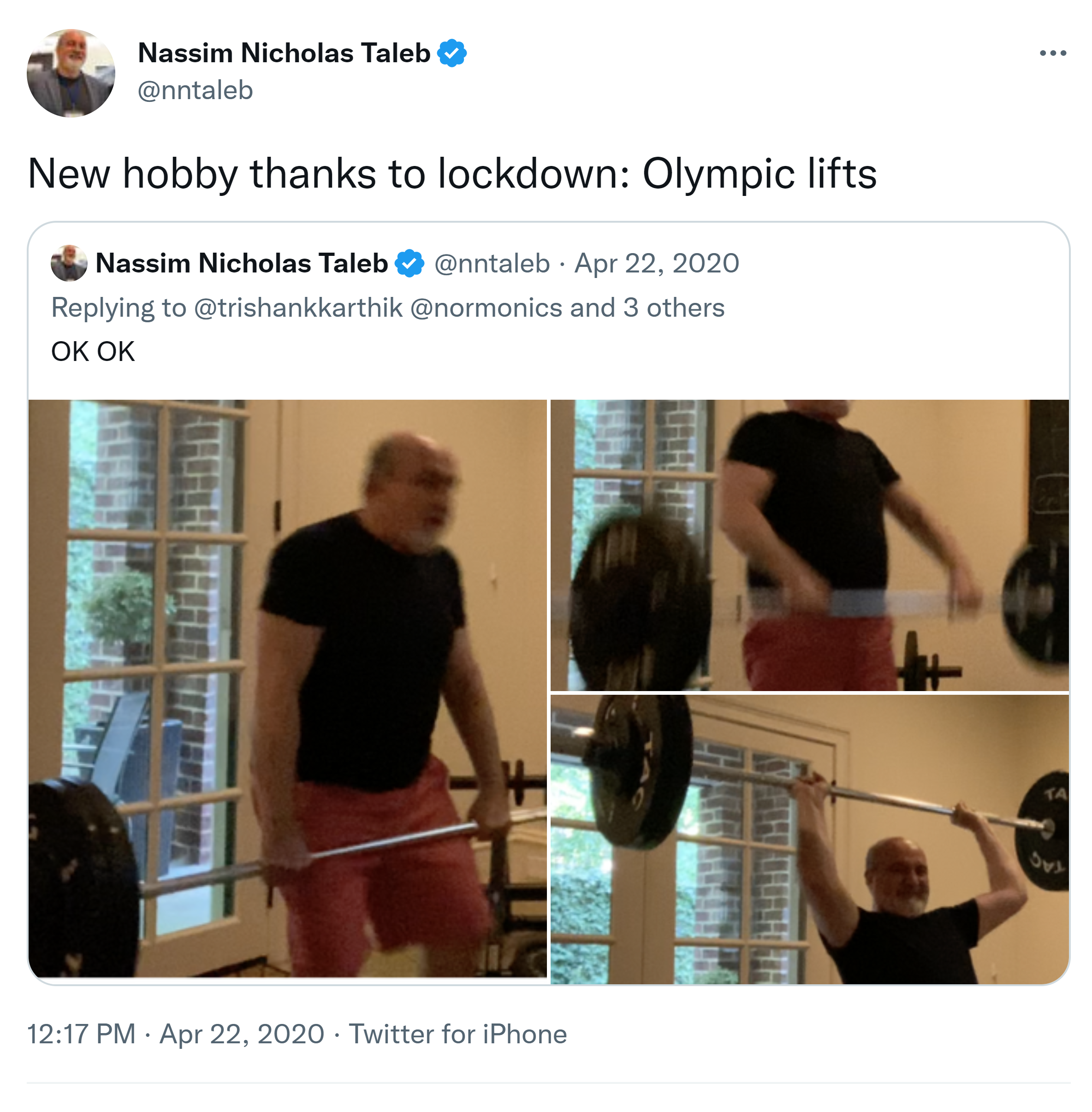
Task: Open the main author name Nassim Nicholas Taleb
Action: (x=284, y=53)
